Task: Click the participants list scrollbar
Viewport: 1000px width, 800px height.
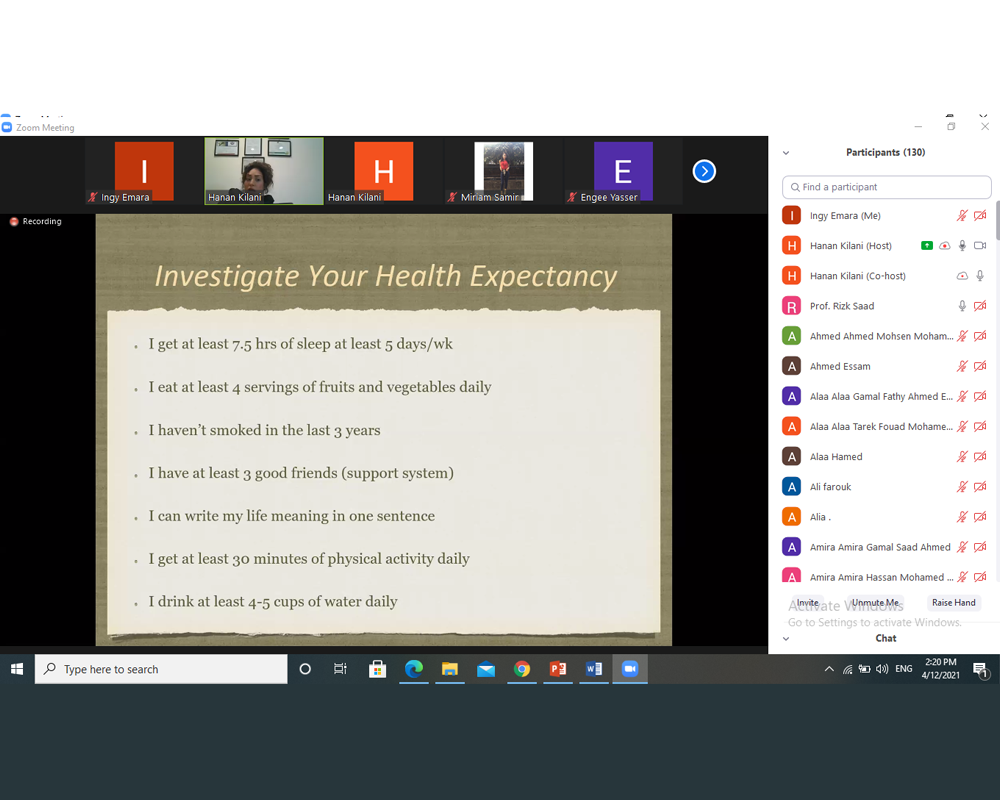Action: (x=996, y=222)
